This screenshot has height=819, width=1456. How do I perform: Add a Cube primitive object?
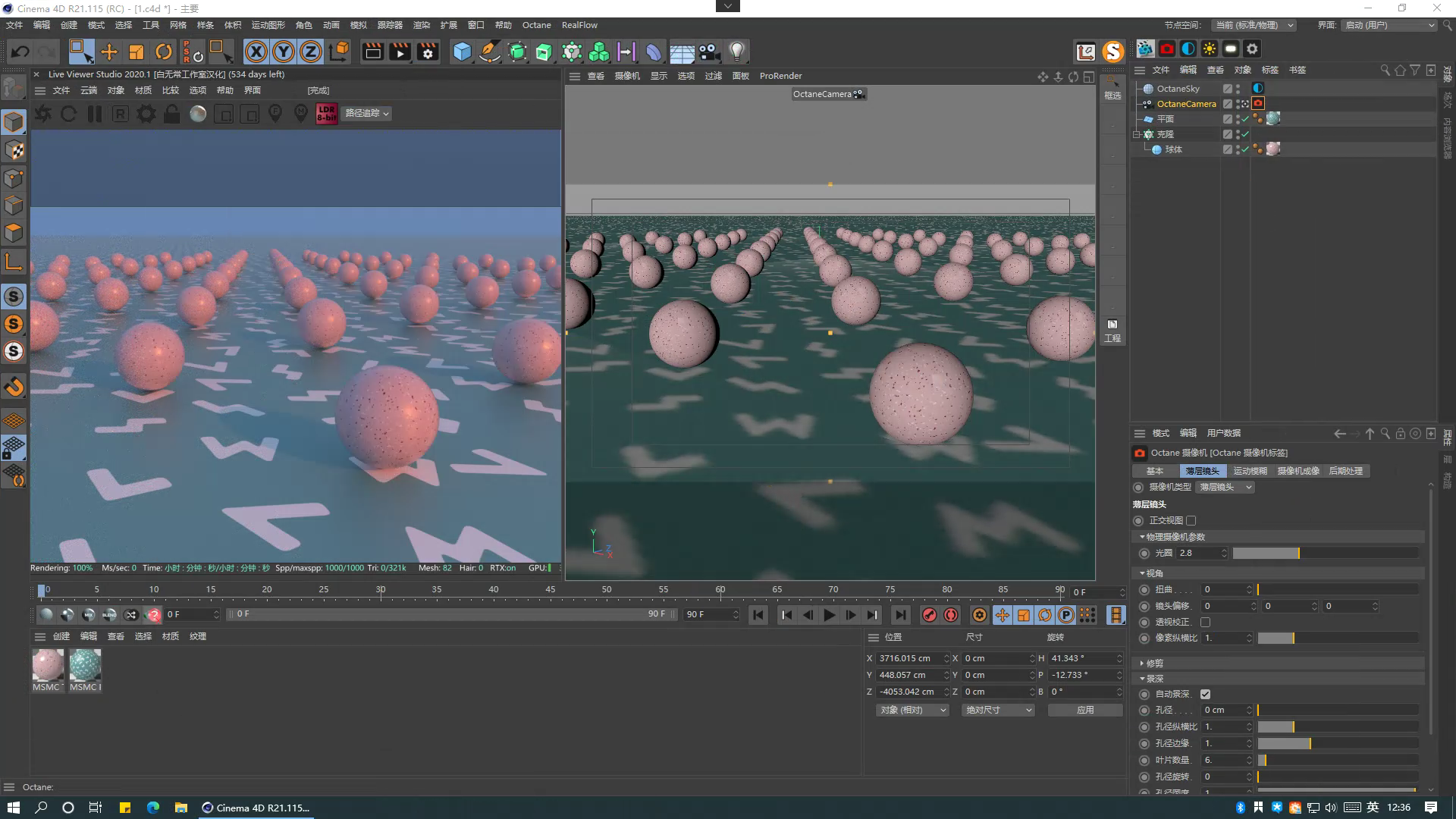click(462, 52)
